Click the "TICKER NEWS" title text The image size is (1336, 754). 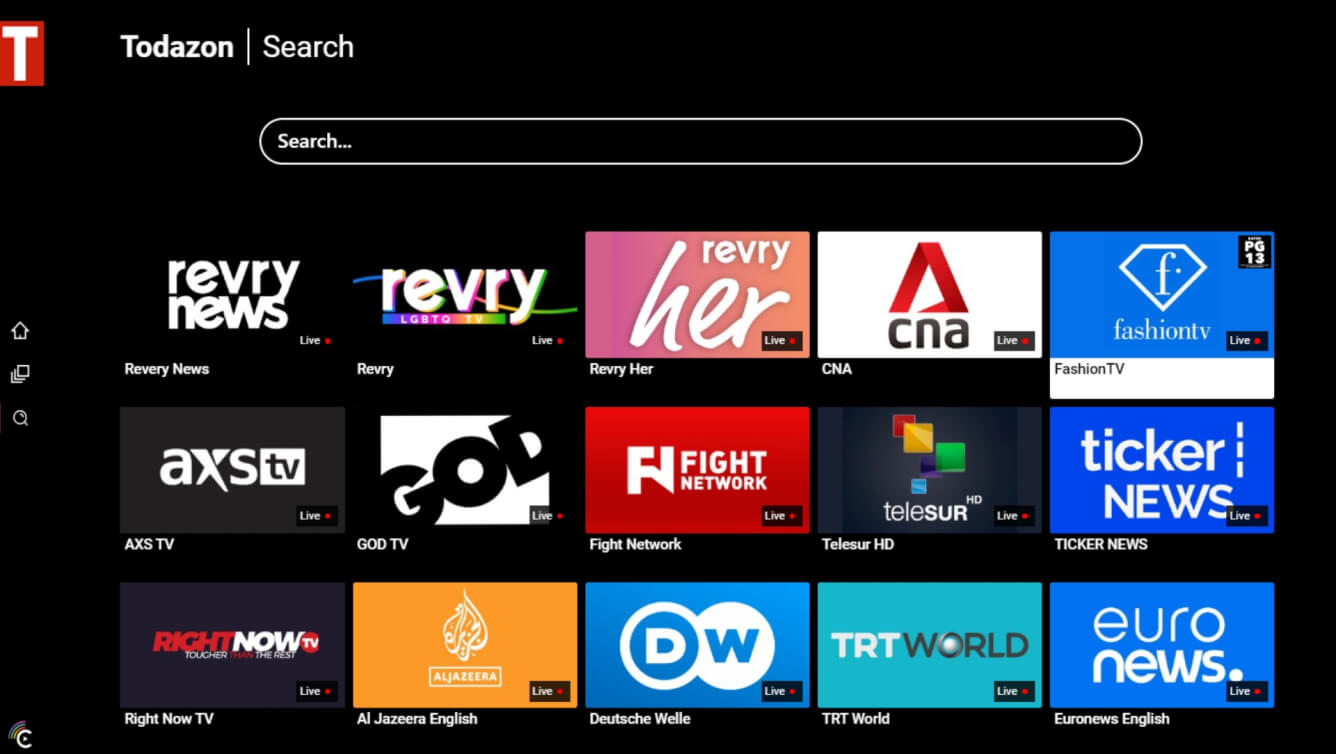1101,544
